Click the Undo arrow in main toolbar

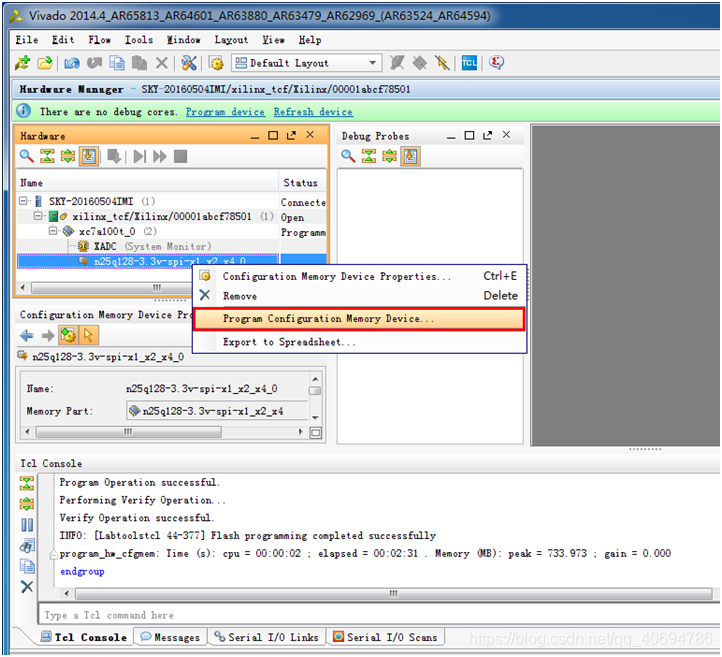pos(71,63)
